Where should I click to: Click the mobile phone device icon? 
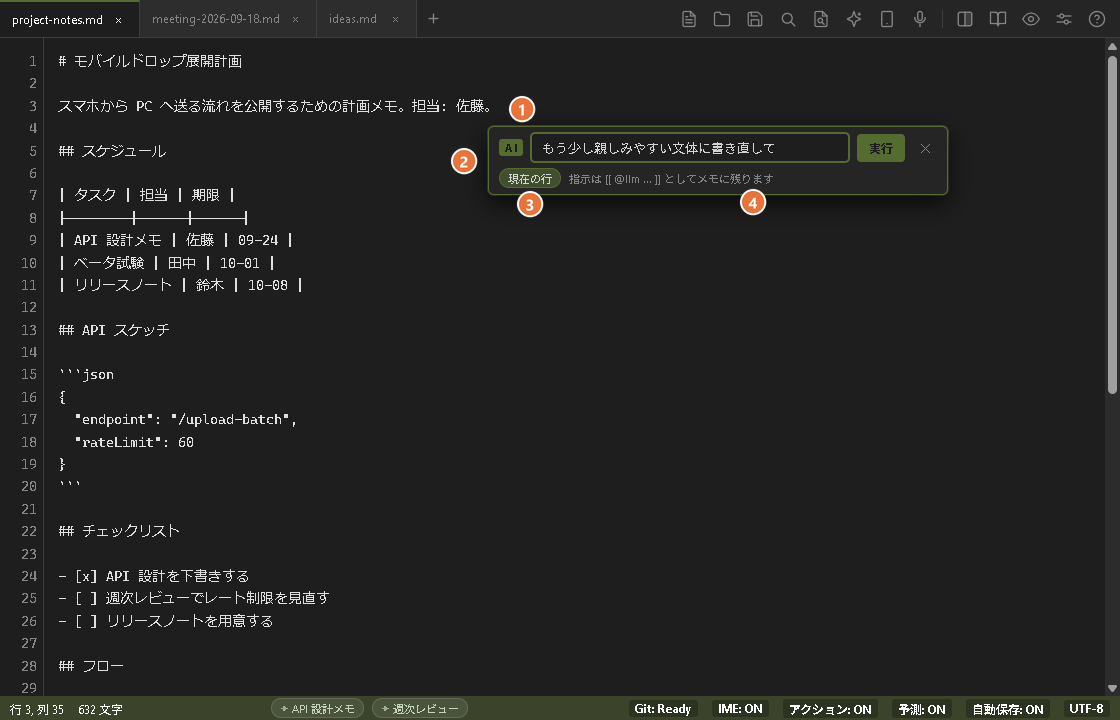pyautogui.click(x=886, y=19)
